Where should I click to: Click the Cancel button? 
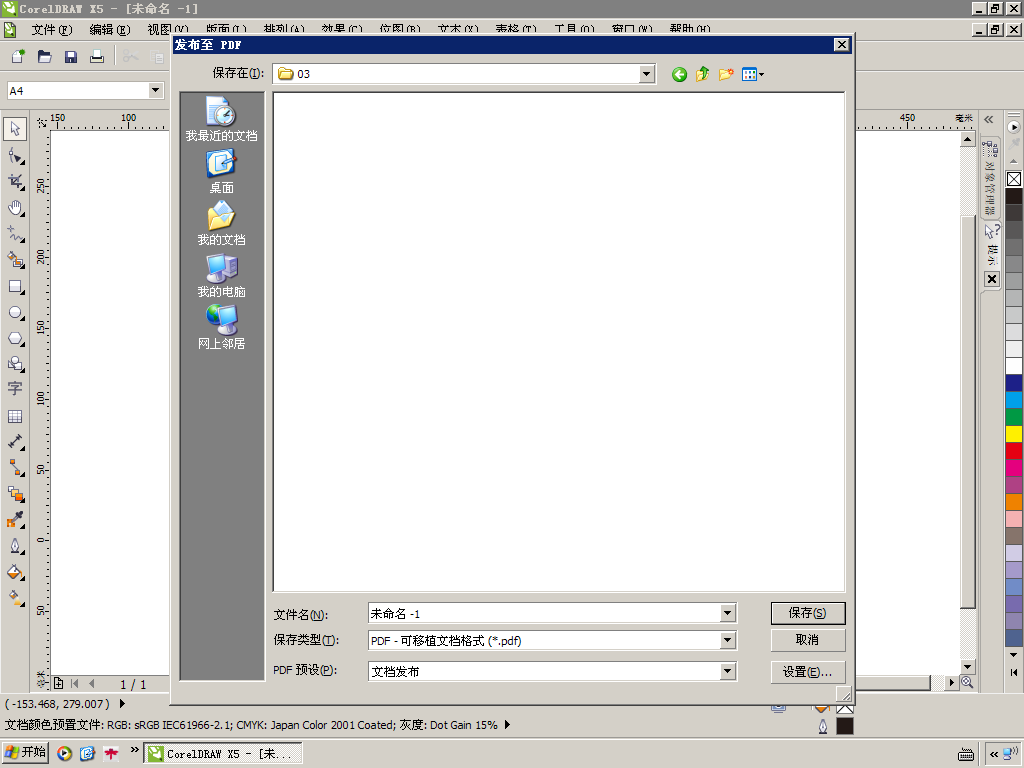(x=808, y=640)
